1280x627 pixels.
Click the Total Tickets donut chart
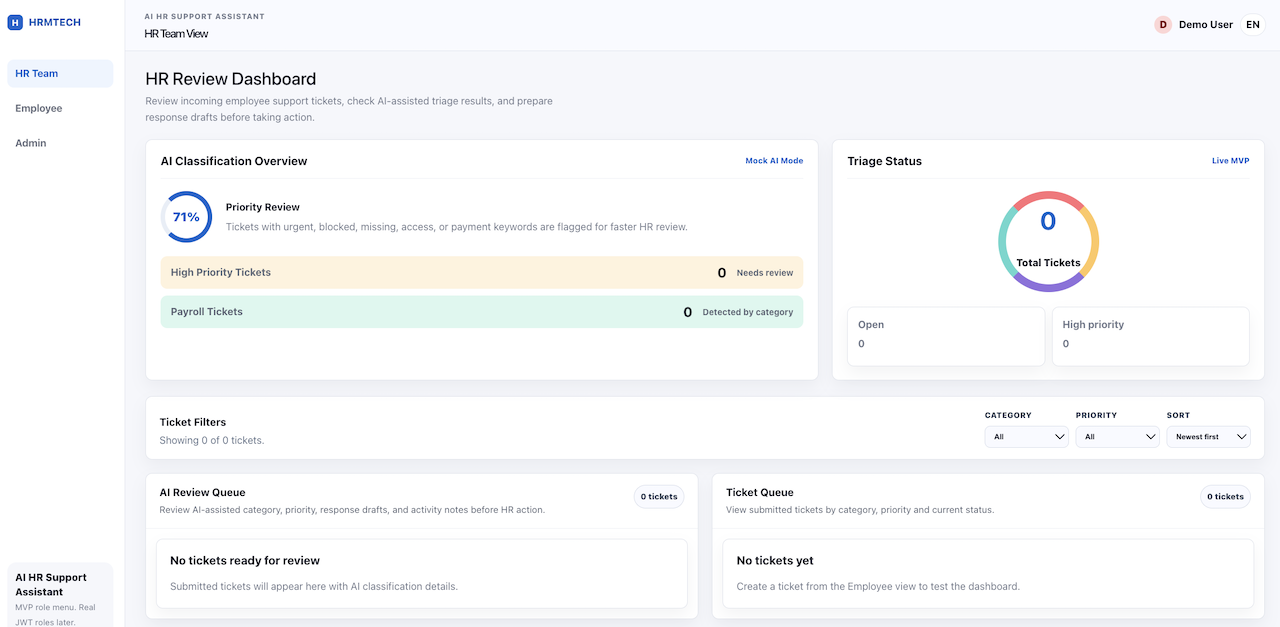point(1048,242)
